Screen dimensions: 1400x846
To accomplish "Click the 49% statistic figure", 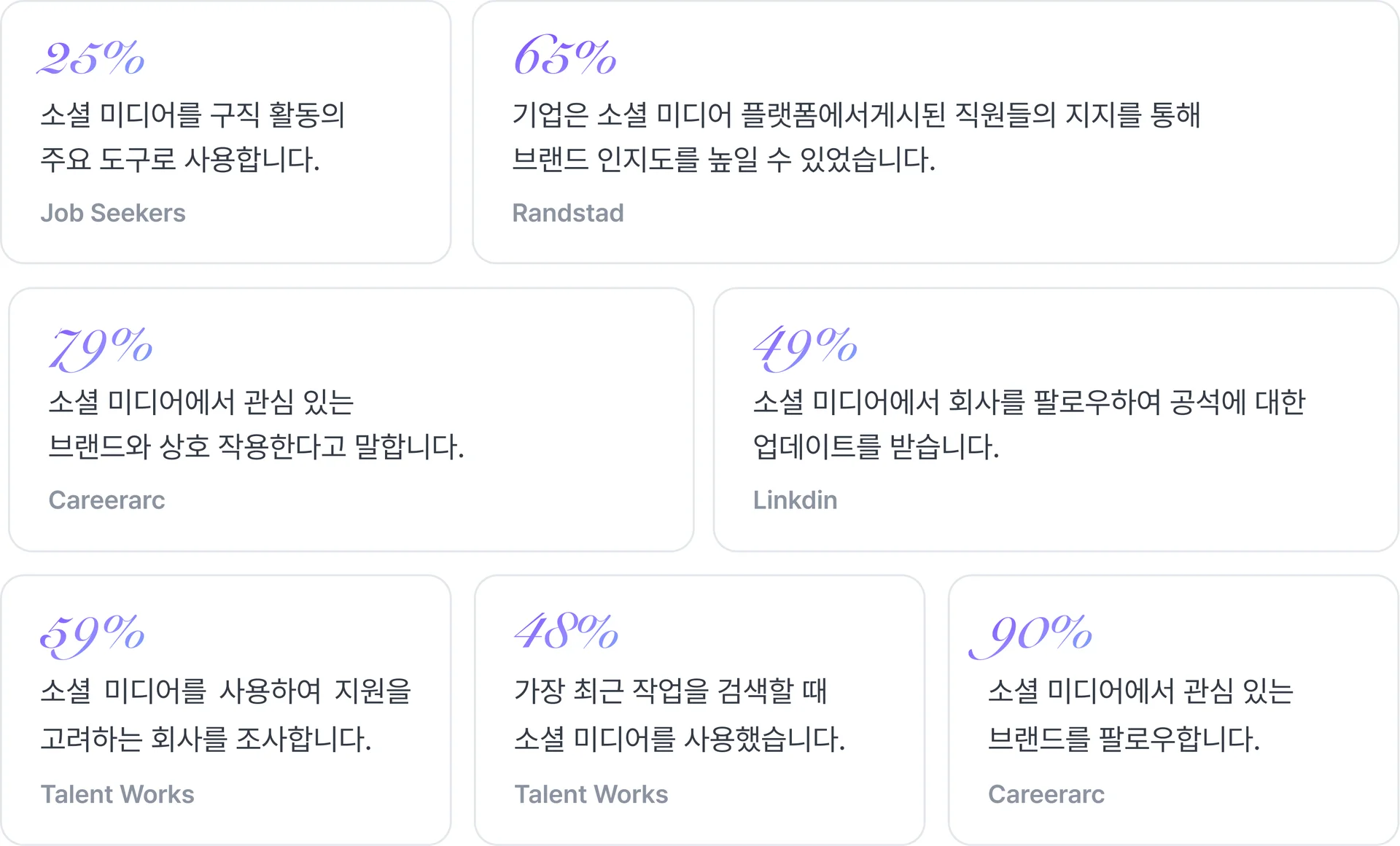I will point(805,346).
